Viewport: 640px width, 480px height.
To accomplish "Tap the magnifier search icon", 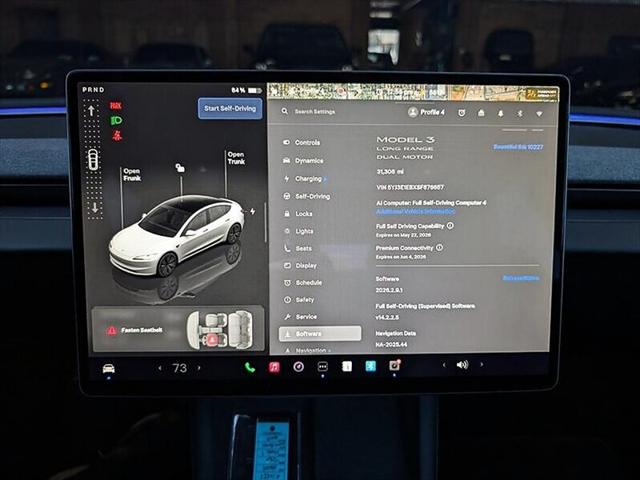I will pyautogui.click(x=284, y=111).
